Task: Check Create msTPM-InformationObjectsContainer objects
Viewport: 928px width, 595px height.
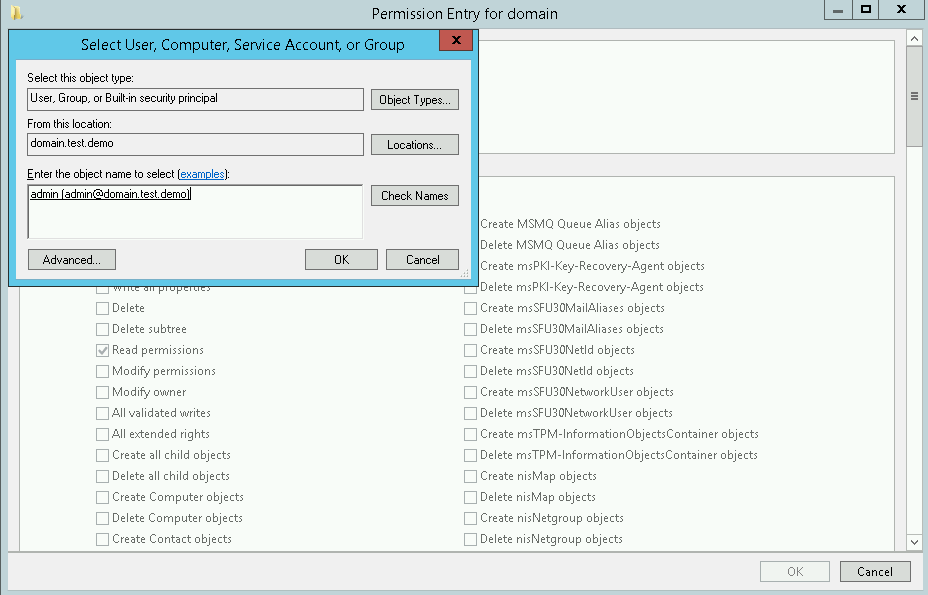Action: pos(471,435)
